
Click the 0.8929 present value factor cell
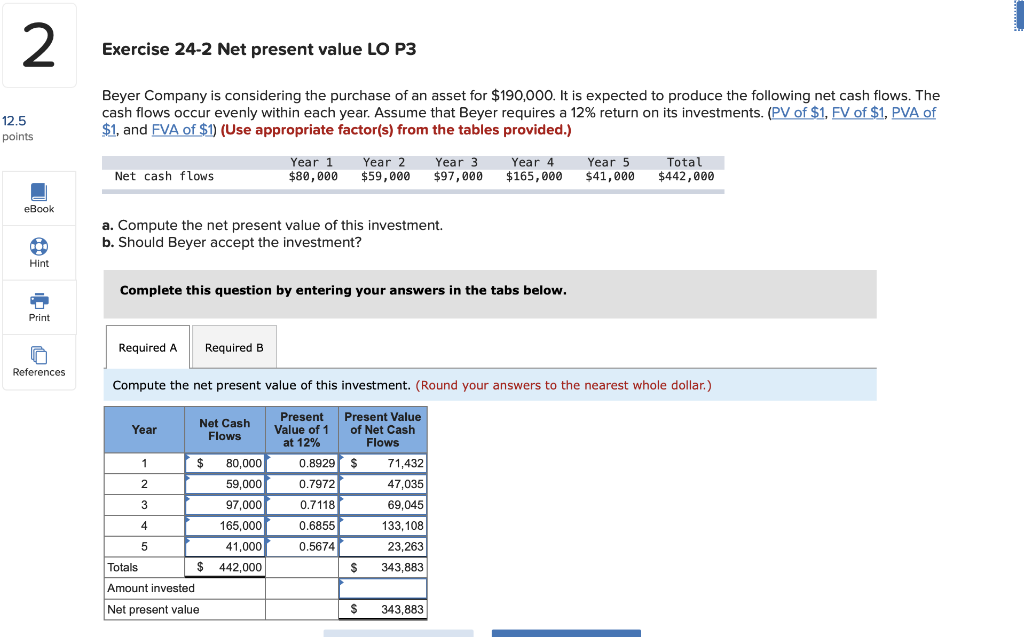[x=301, y=462]
